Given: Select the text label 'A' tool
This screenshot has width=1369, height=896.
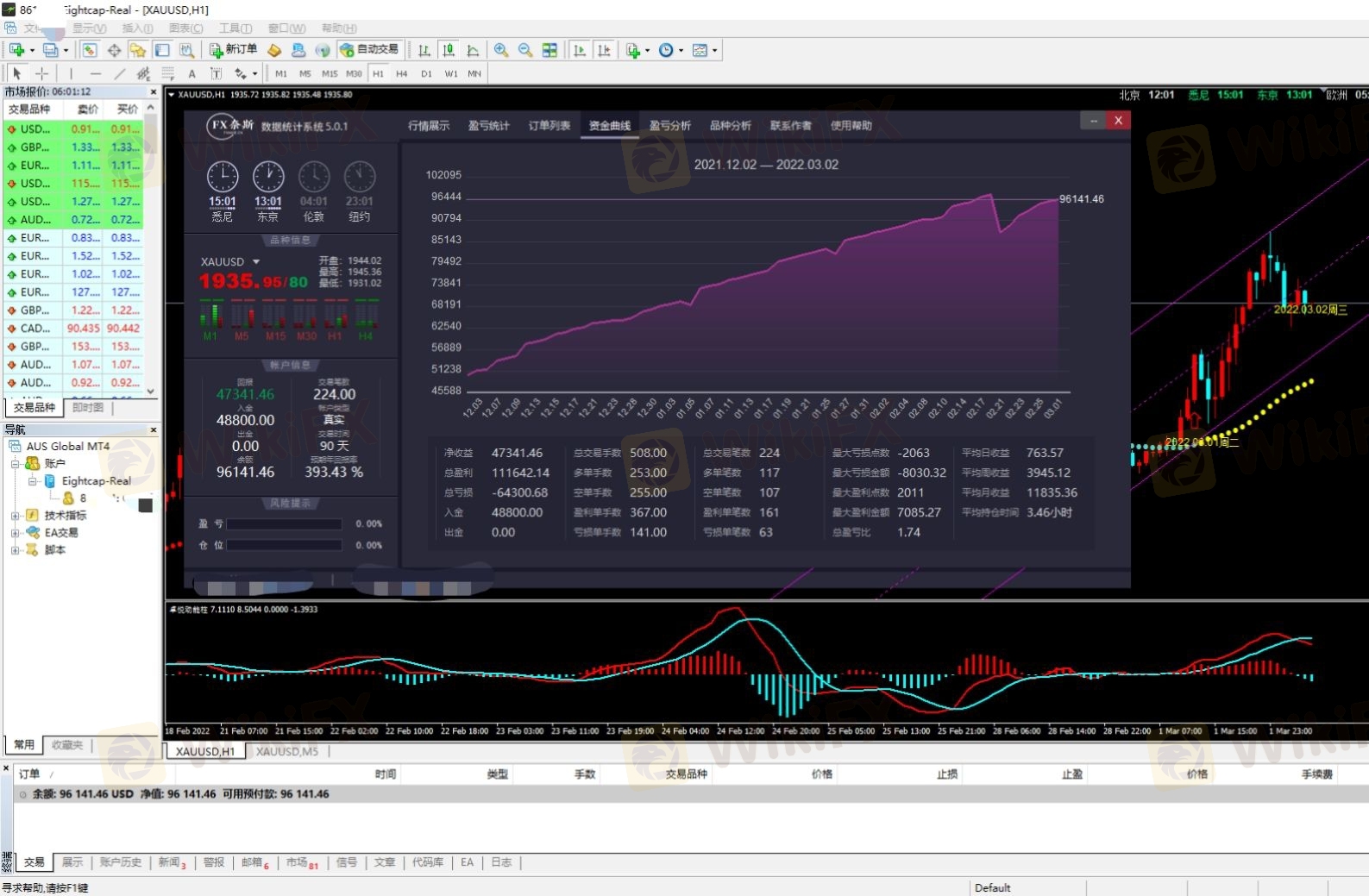Looking at the screenshot, I should coord(192,73).
